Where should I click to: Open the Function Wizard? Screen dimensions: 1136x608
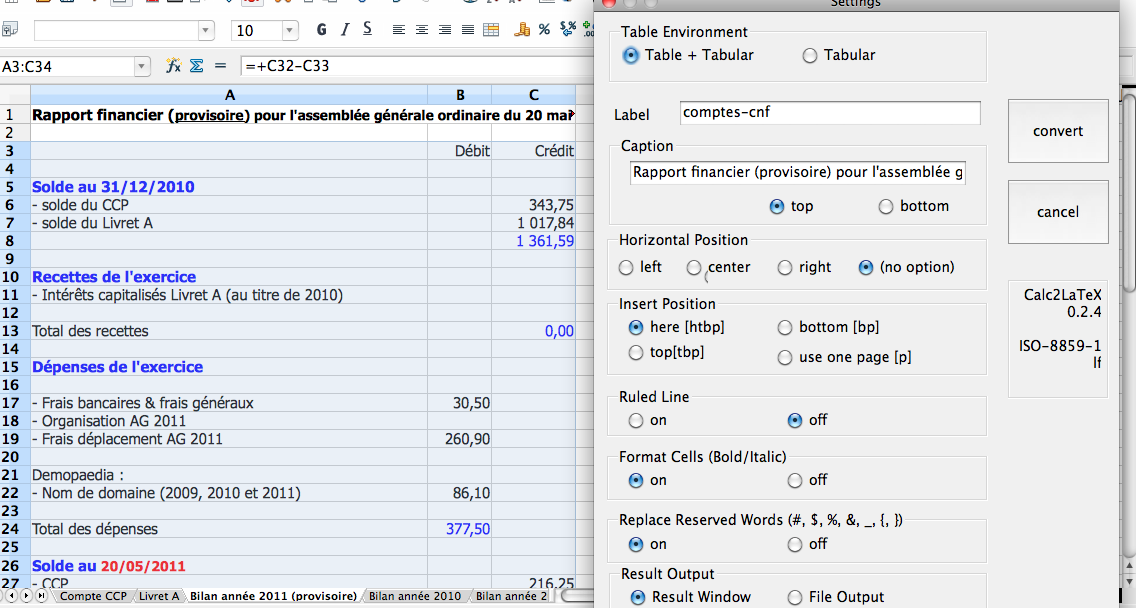173,66
